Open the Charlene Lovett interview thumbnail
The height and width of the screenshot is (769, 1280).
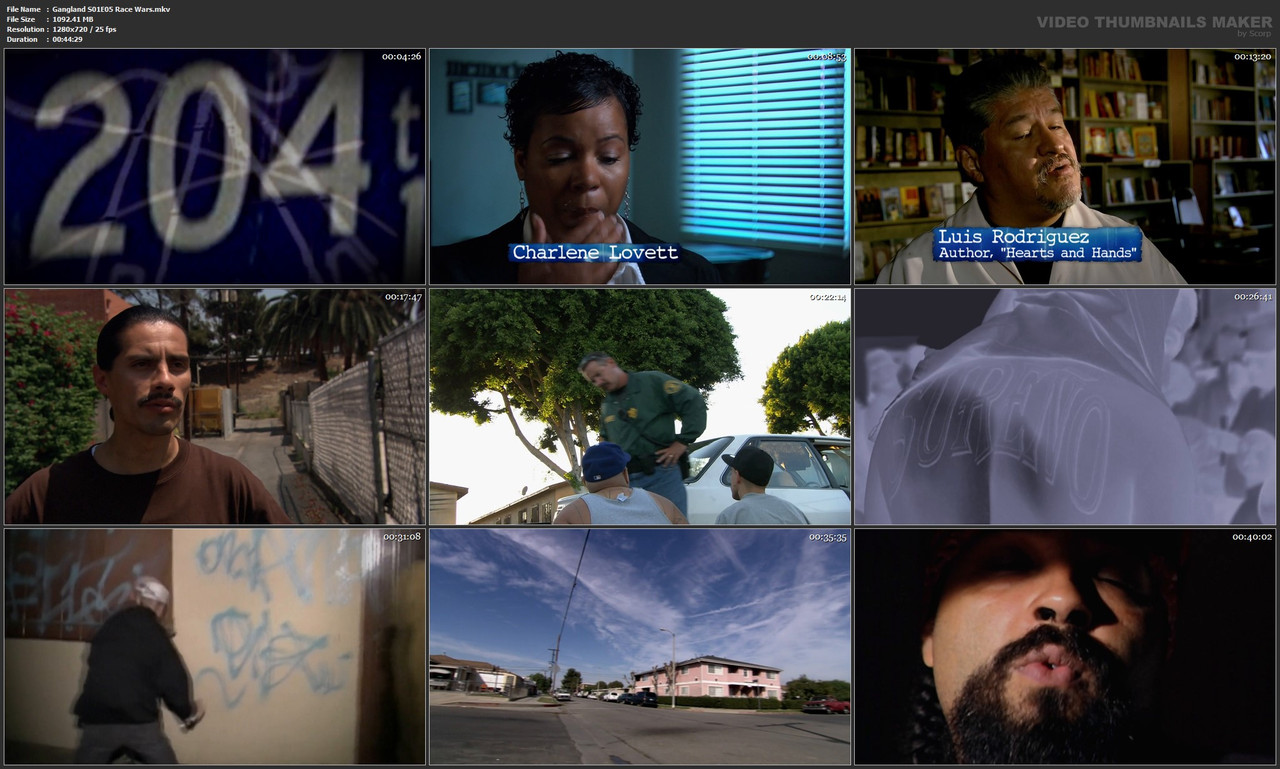click(x=640, y=167)
